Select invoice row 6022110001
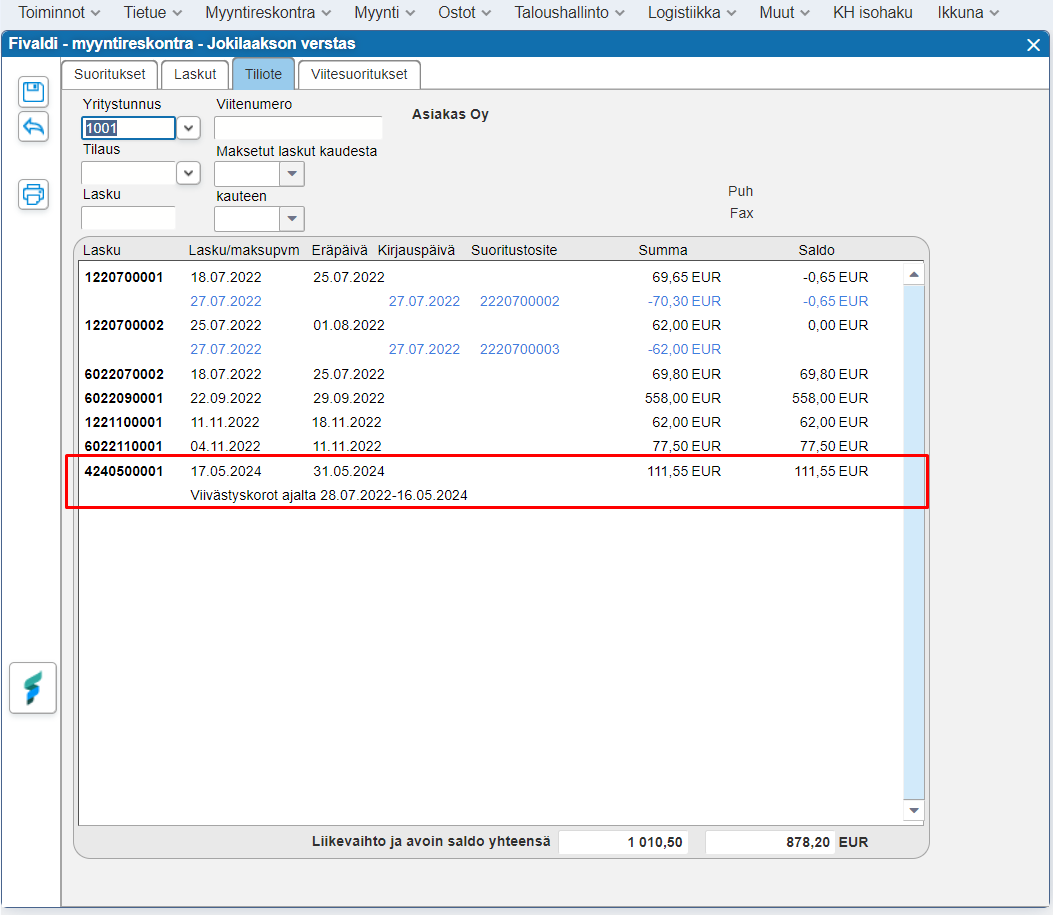 [491, 446]
